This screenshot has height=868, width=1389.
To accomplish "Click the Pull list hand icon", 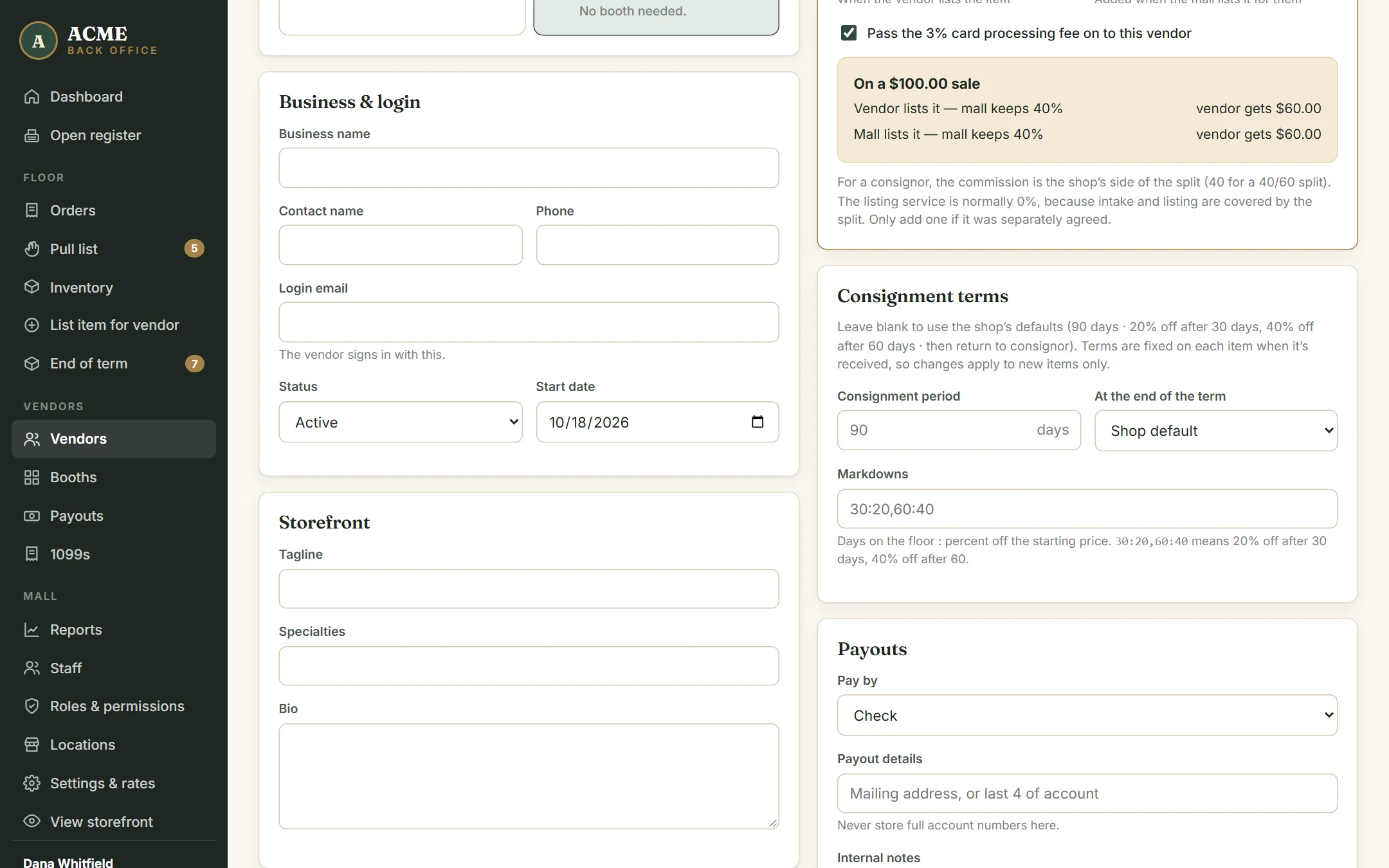I will click(x=32, y=249).
